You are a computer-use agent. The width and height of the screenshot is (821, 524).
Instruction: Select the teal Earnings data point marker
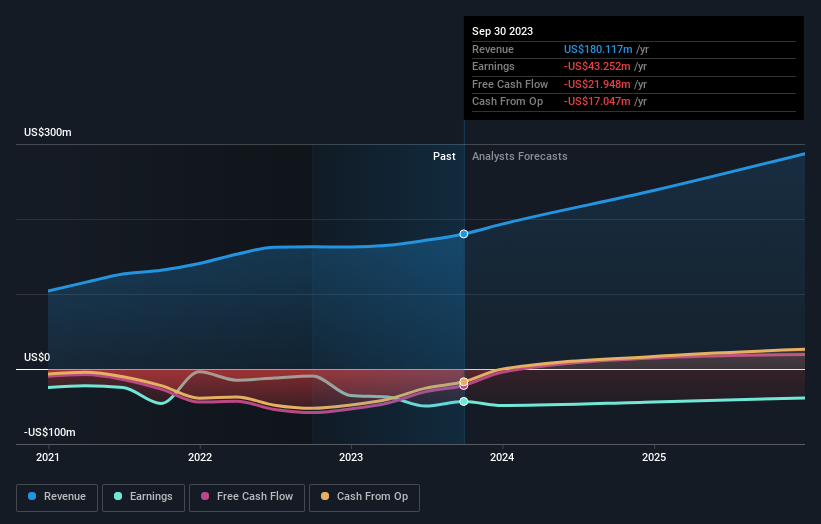coord(464,402)
